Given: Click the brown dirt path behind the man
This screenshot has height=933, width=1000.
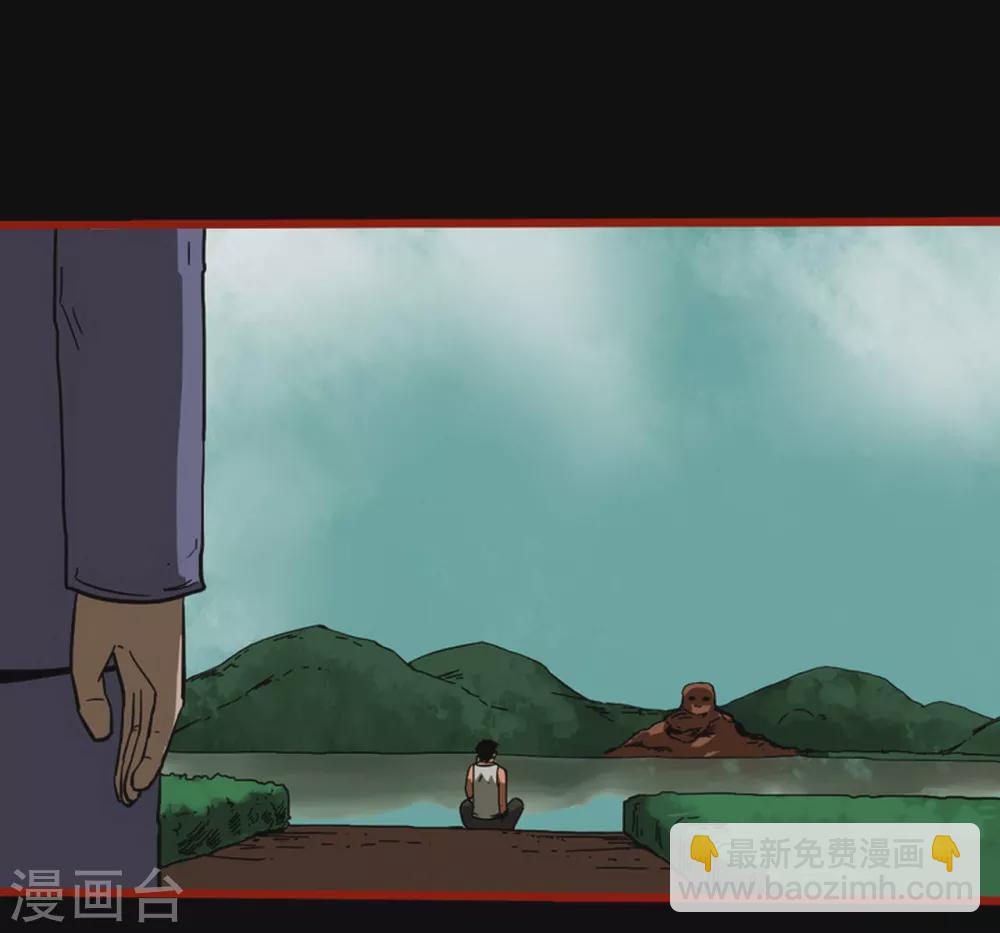Looking at the screenshot, I should (x=420, y=855).
